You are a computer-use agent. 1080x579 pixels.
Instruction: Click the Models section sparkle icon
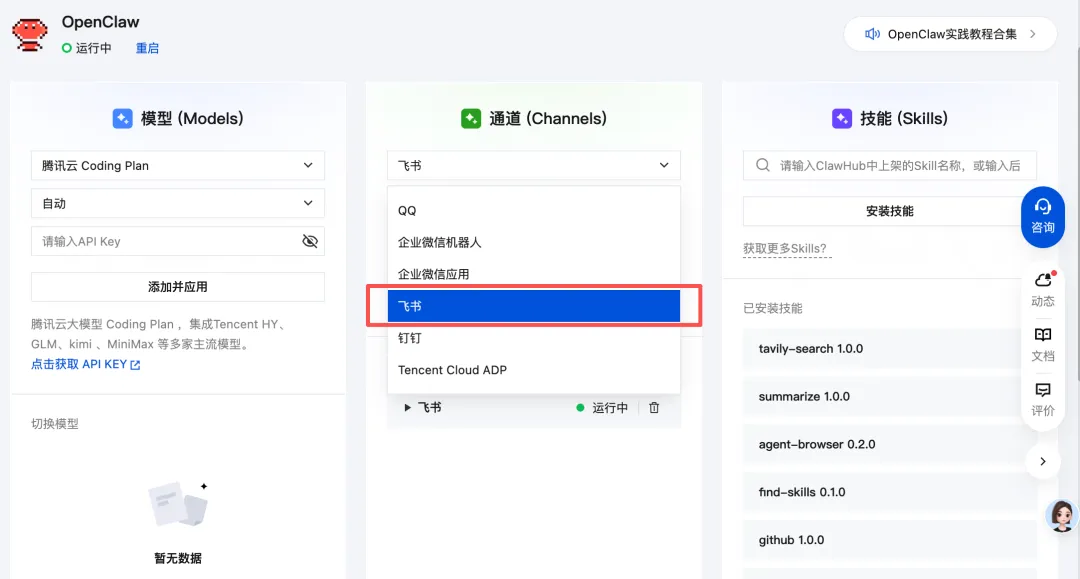click(x=123, y=118)
